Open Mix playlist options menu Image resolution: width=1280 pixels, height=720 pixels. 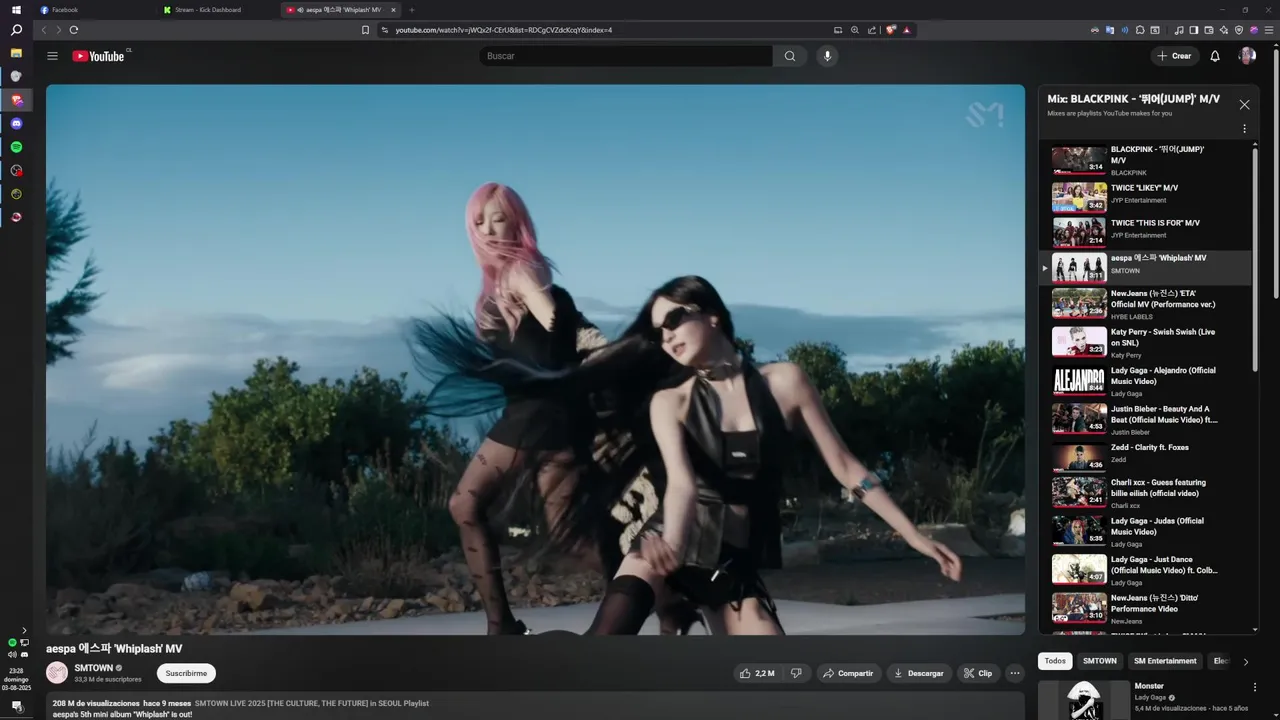coord(1244,129)
